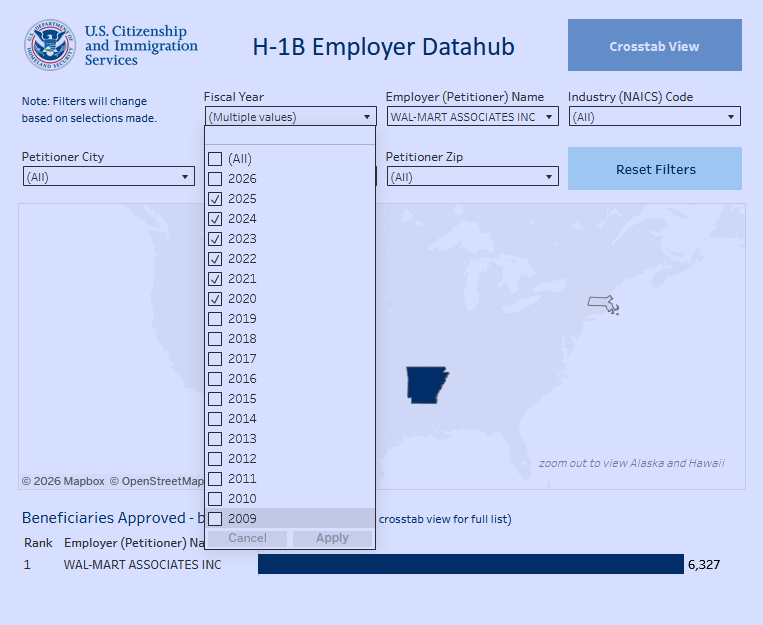This screenshot has width=763, height=625.
Task: Switch to Crosstab View
Action: (x=654, y=45)
